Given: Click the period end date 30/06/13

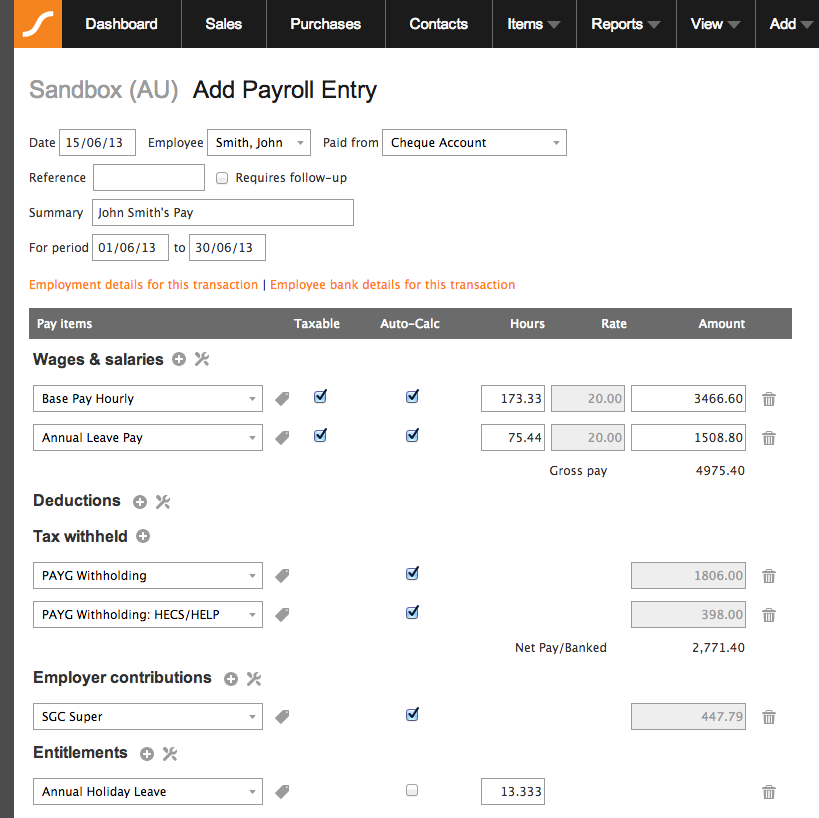Looking at the screenshot, I should click(x=227, y=248).
